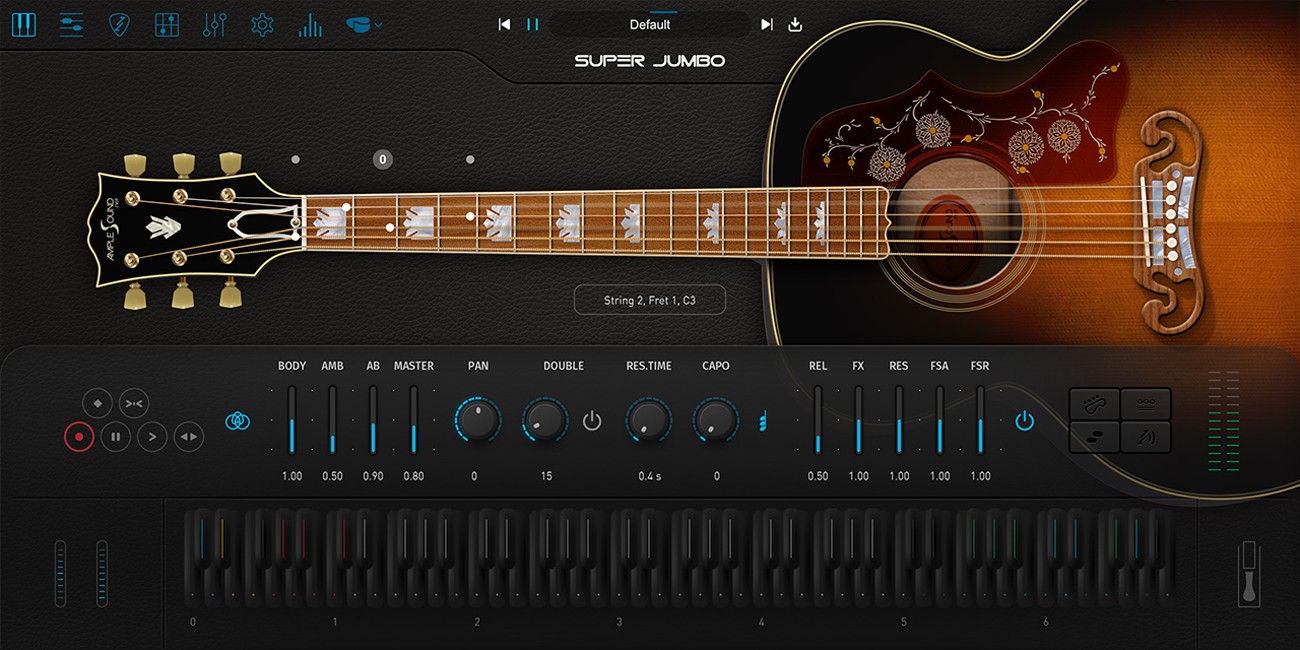1300x650 pixels.
Task: Adjust the AB level slider
Action: point(373,420)
